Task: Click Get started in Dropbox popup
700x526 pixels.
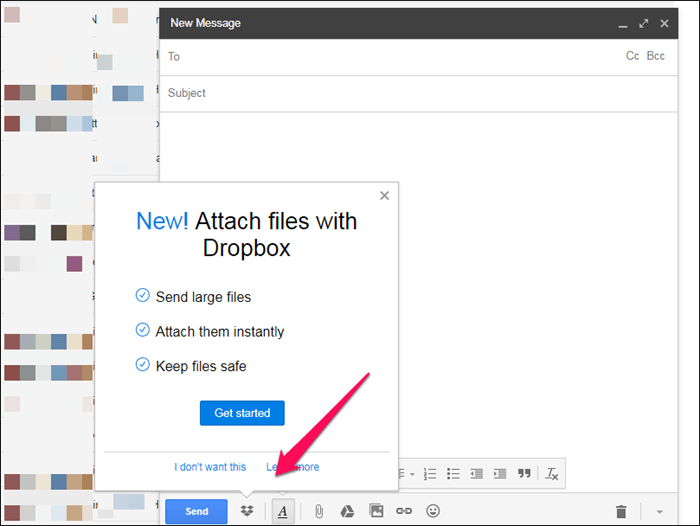Action: [x=242, y=413]
